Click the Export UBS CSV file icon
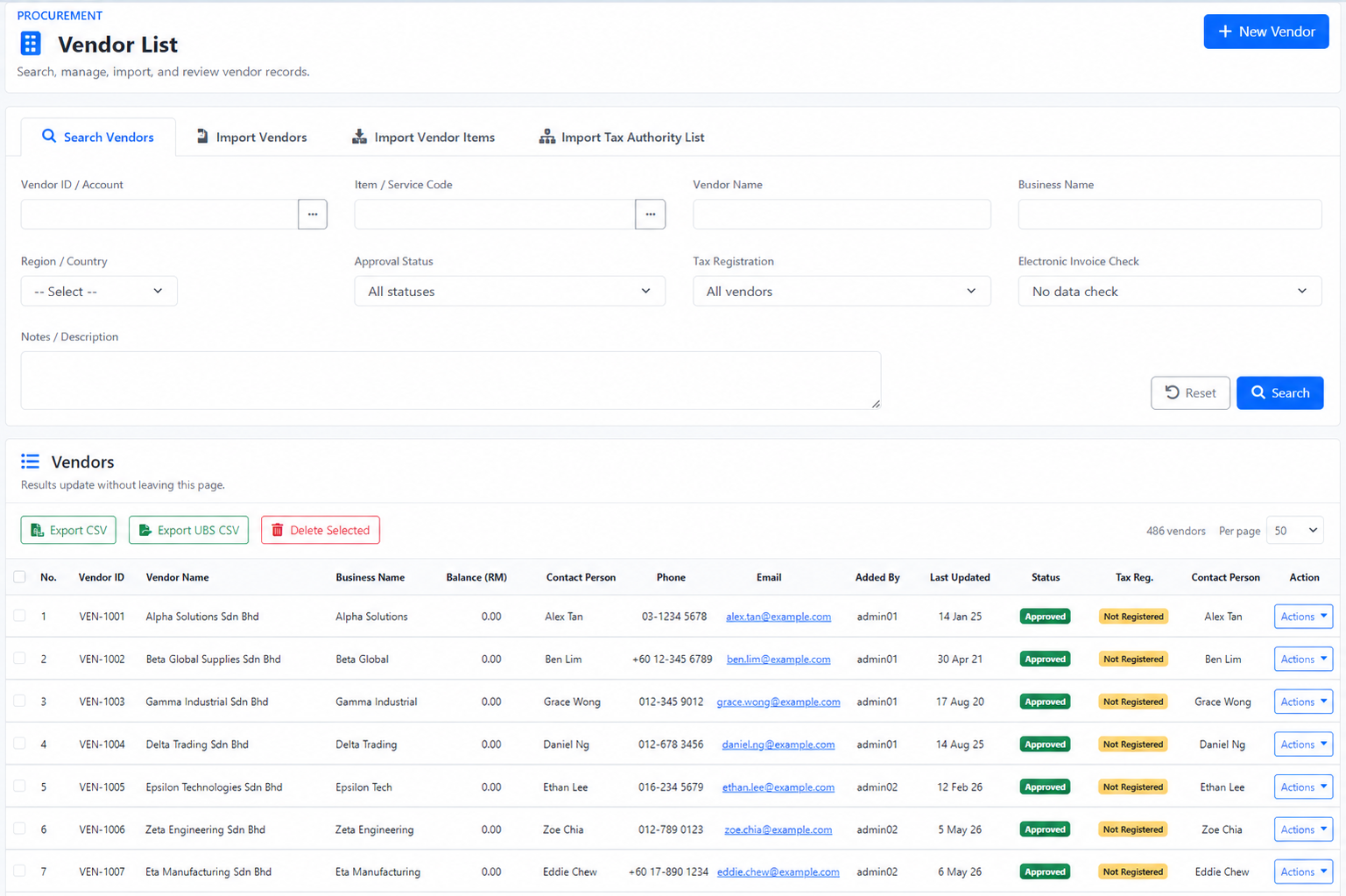Screen dimensions: 1346x896 [145, 530]
